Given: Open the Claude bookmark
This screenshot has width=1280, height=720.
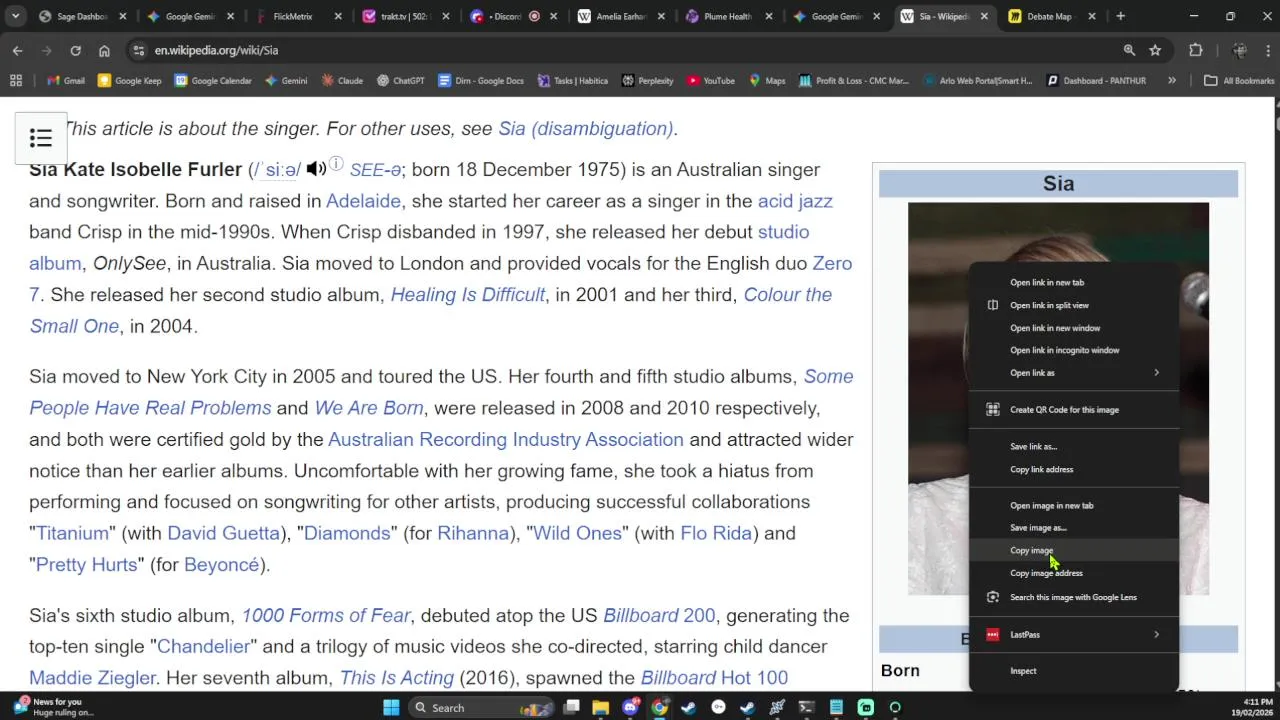Looking at the screenshot, I should point(342,81).
